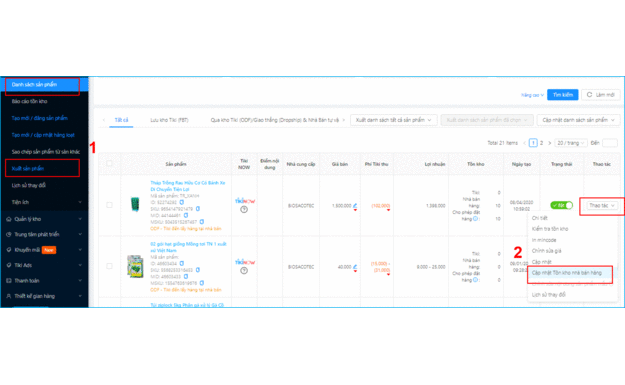Screen dimensions: 625x385
Task: Copy the first product's SKU via copy icon
Action: pos(198,209)
